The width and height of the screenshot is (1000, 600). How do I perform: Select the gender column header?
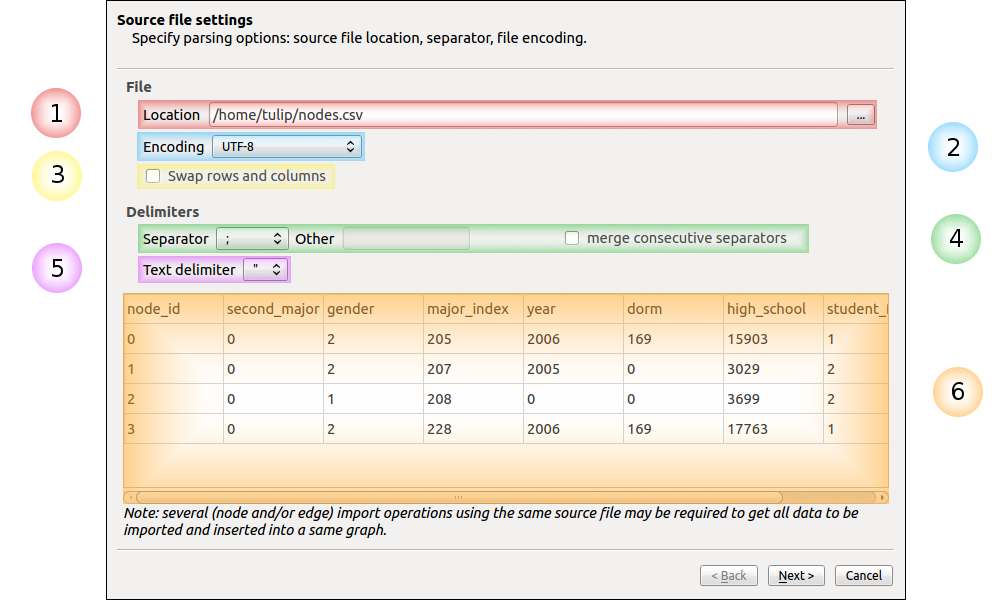(x=373, y=309)
